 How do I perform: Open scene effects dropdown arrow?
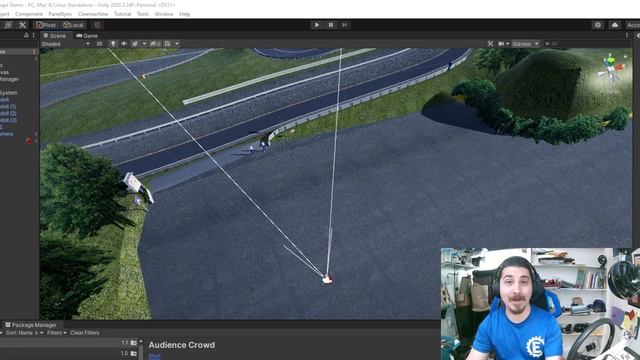144,44
